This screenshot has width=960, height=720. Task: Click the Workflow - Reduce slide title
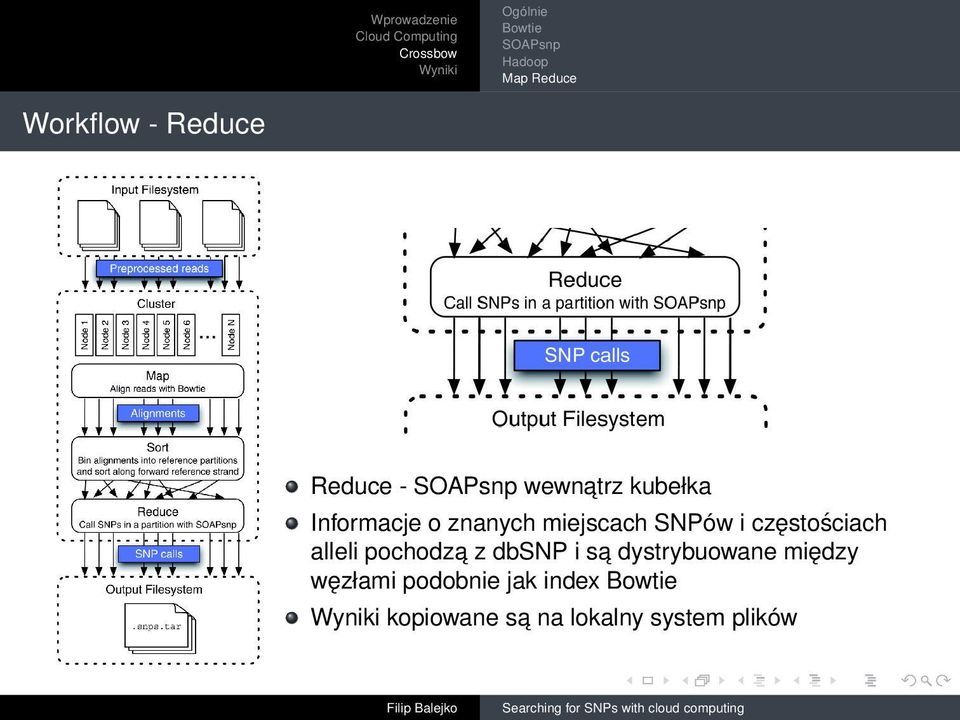[144, 124]
